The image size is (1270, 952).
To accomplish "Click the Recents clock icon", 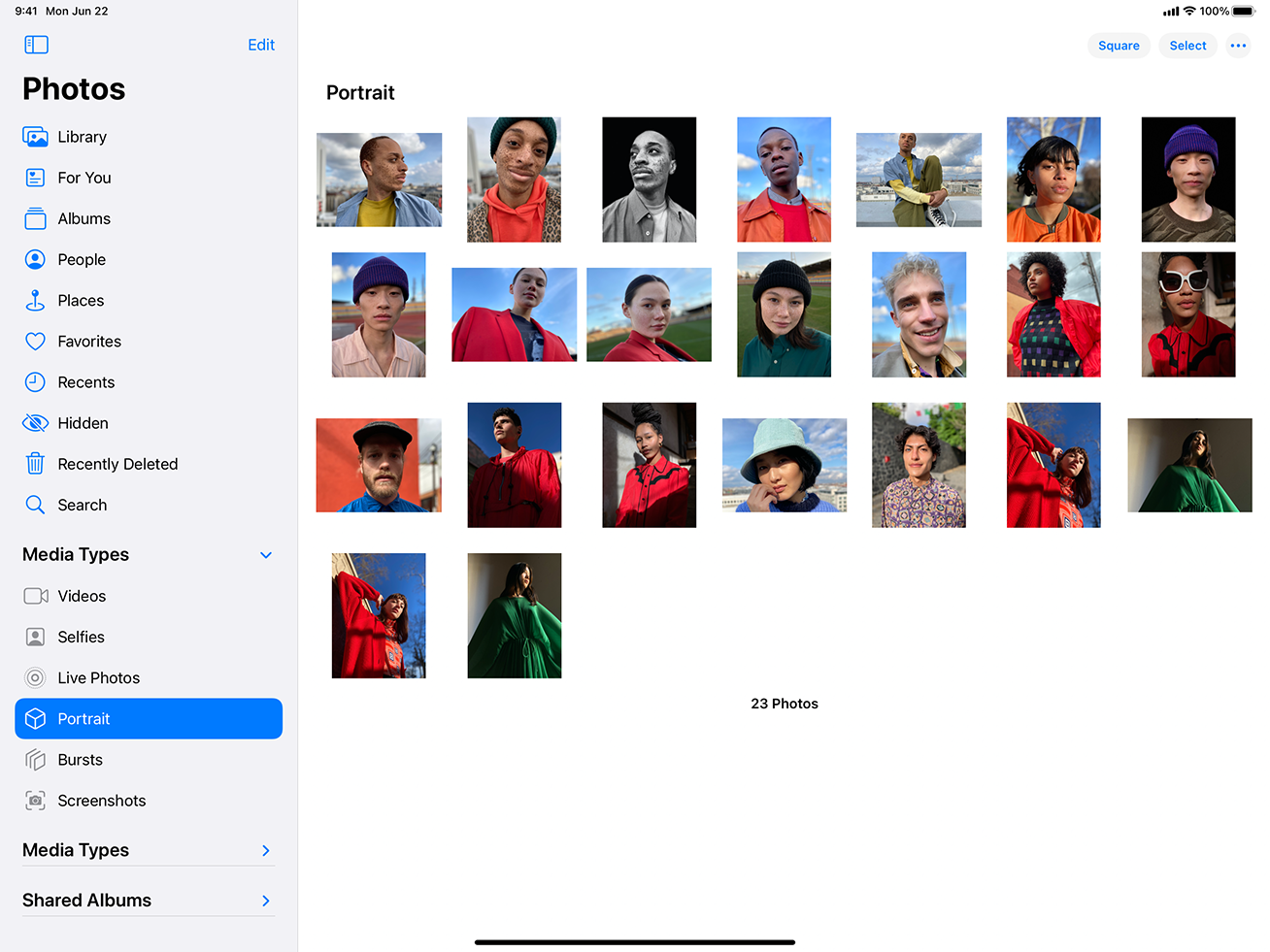I will tap(35, 382).
